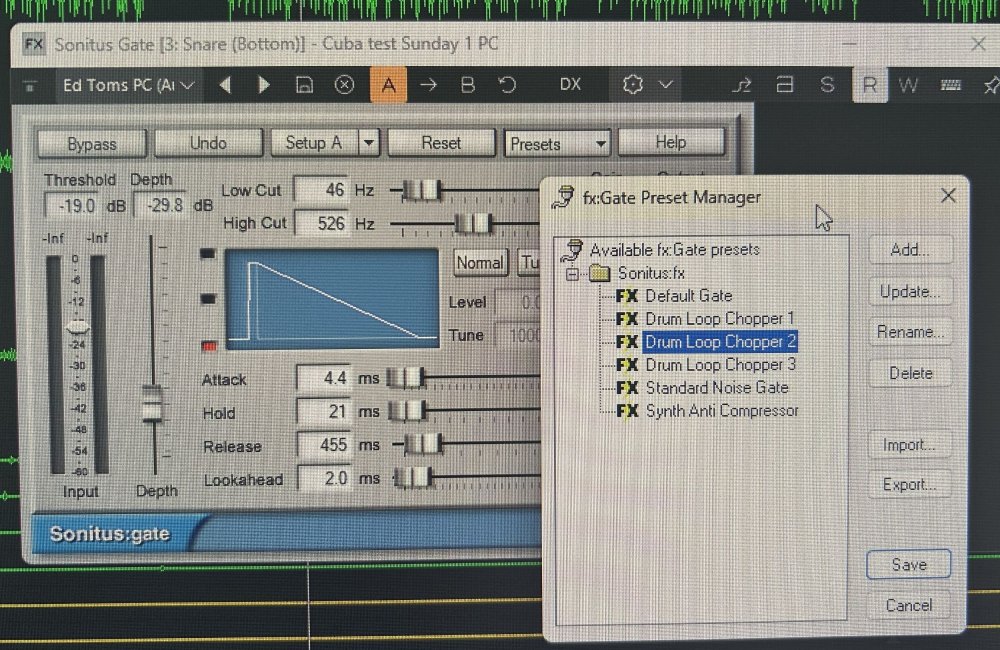The width and height of the screenshot is (1000, 650).
Task: Select the Standard Noise Gate preset
Action: 717,388
